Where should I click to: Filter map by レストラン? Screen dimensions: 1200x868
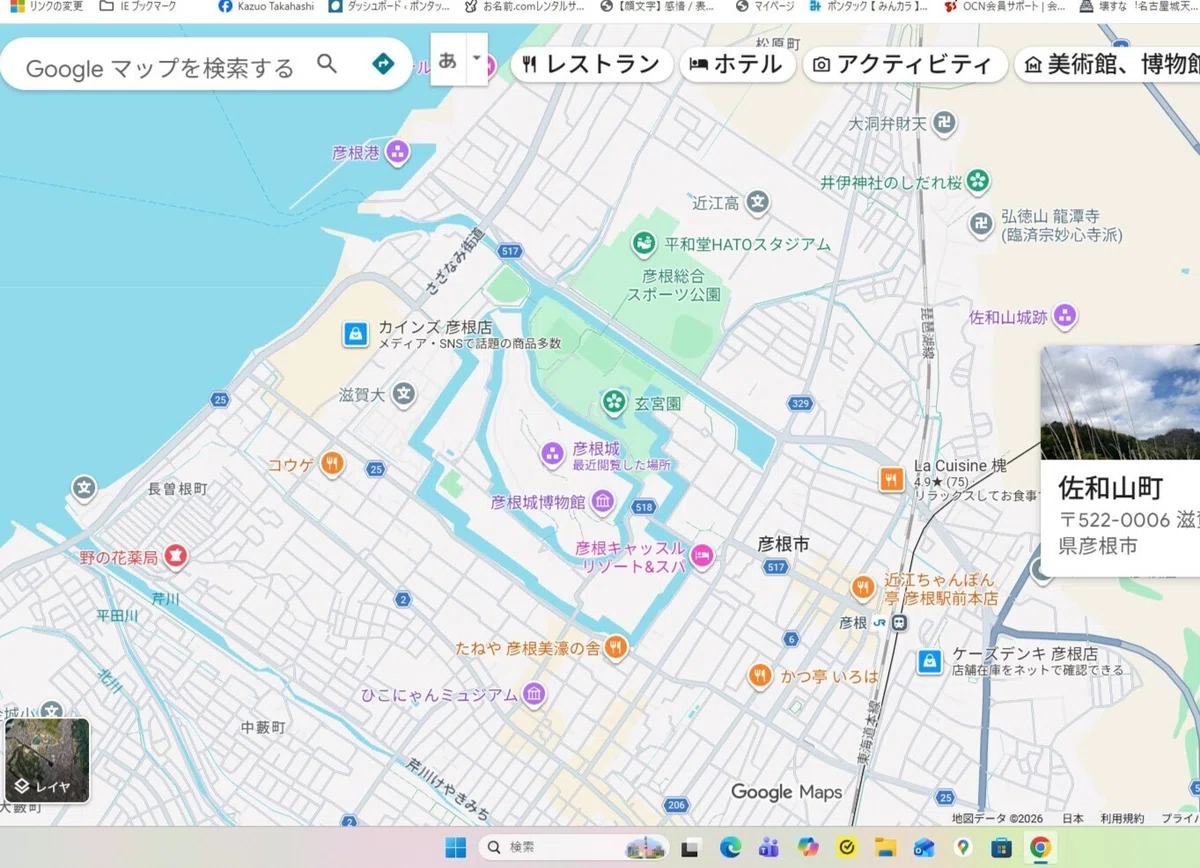[x=592, y=65]
